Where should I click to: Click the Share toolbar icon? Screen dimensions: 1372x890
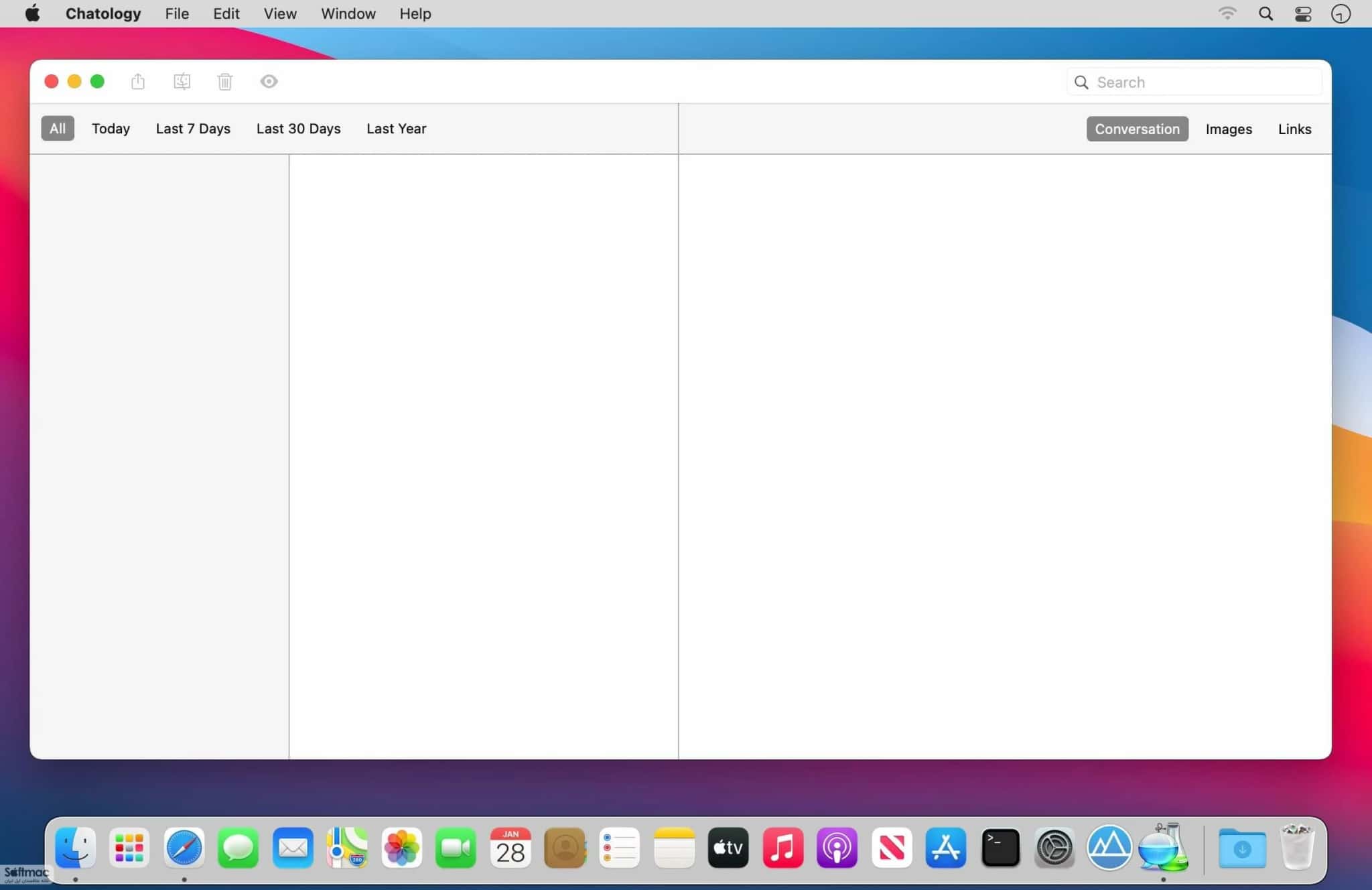tap(138, 81)
